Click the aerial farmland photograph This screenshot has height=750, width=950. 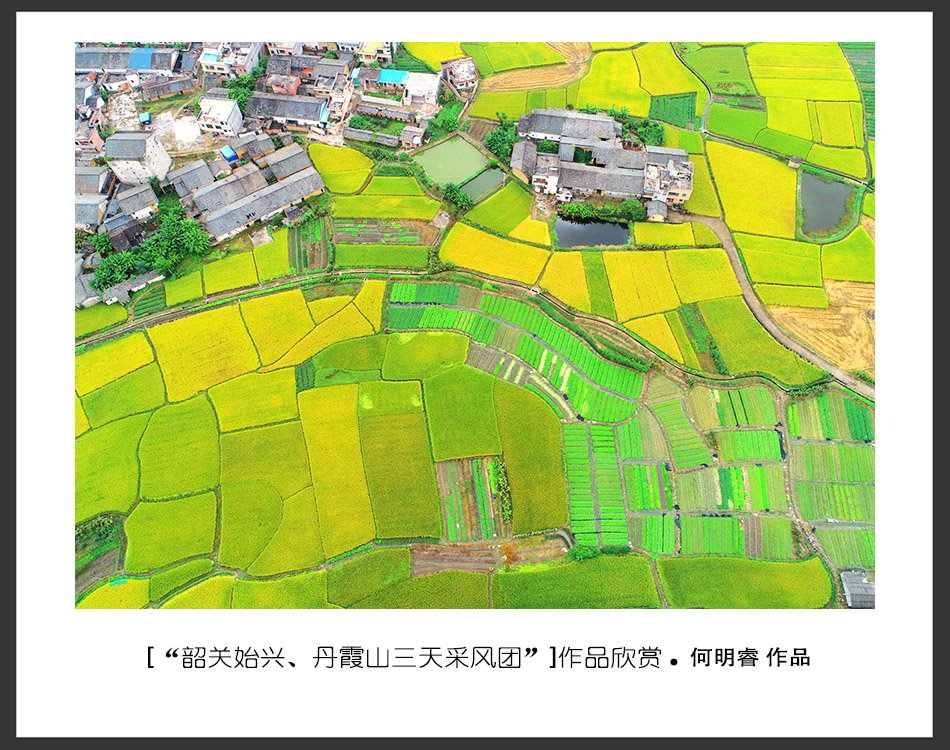pyautogui.click(x=474, y=325)
